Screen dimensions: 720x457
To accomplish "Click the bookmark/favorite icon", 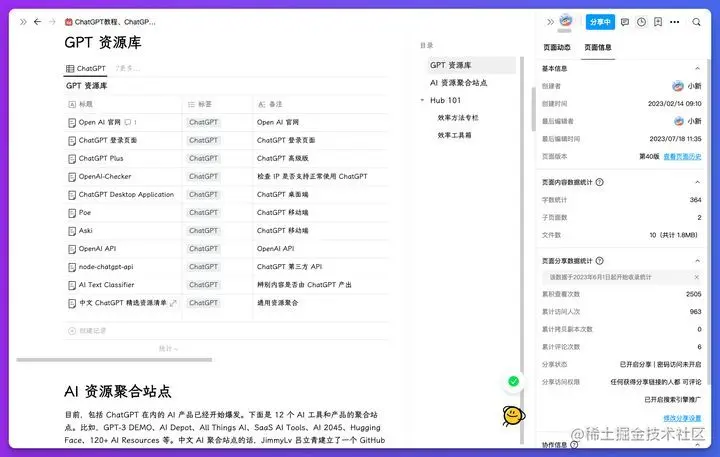I will [658, 22].
